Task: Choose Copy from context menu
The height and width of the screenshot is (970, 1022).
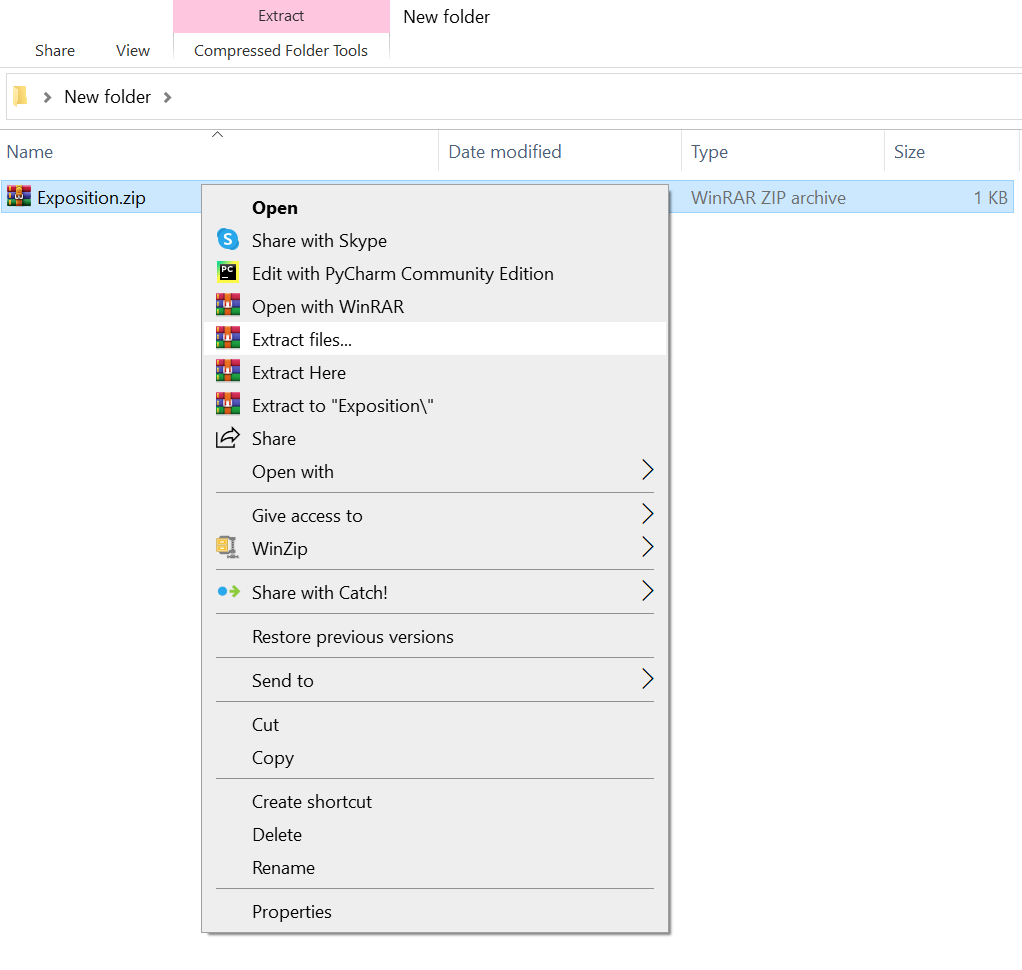Action: click(x=435, y=757)
